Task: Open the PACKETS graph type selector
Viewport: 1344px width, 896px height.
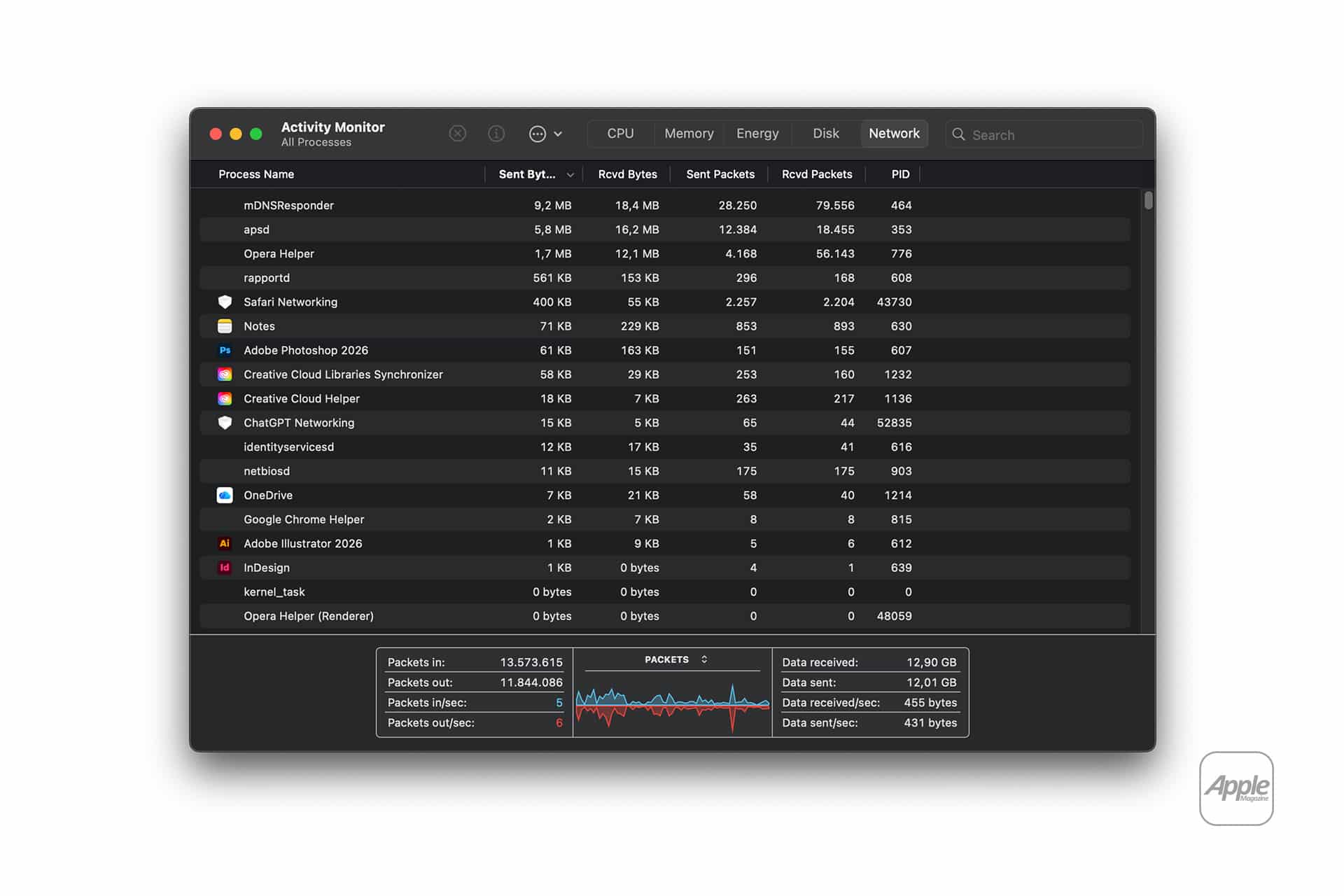Action: point(675,659)
